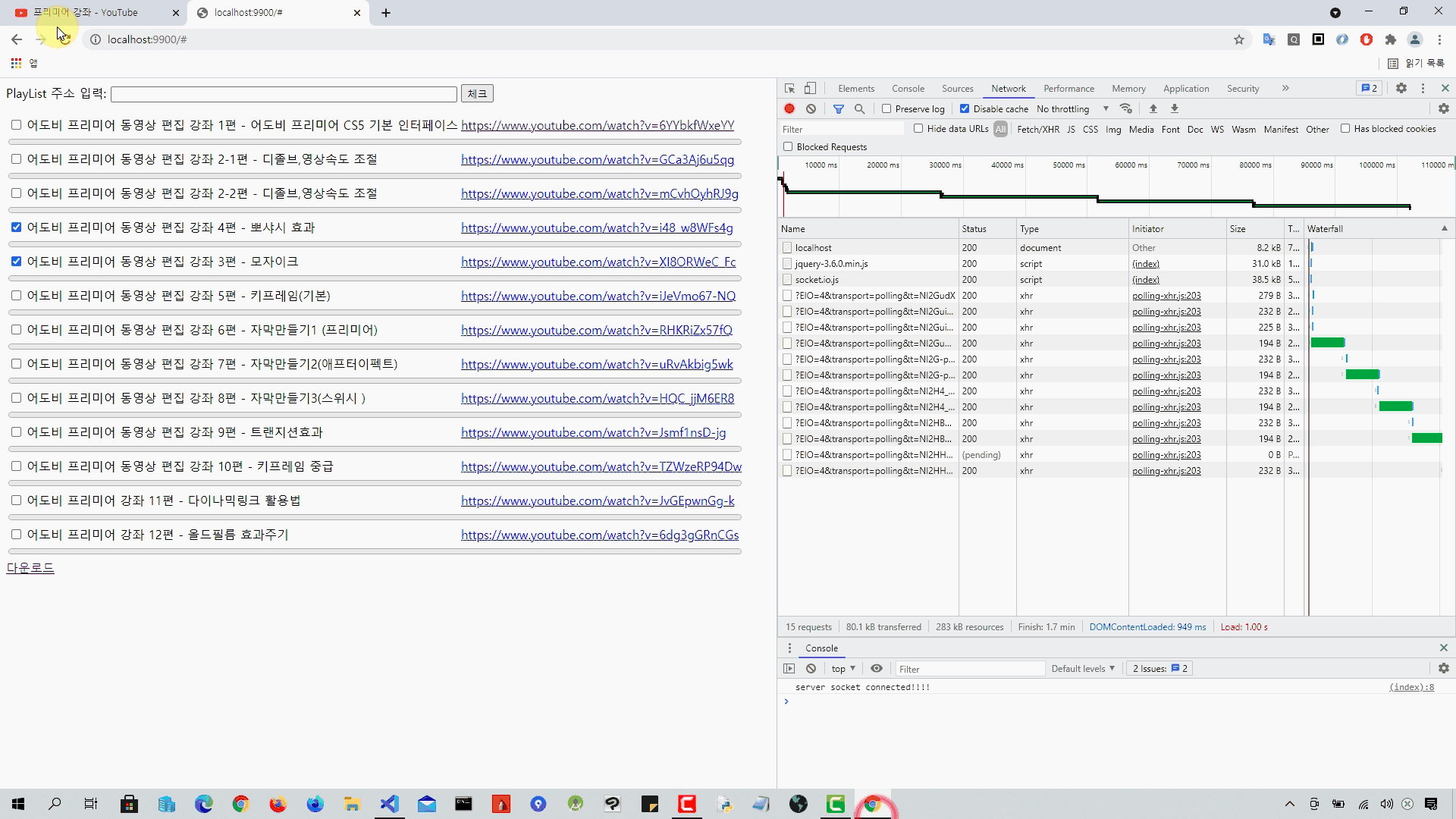The width and height of the screenshot is (1456, 819).
Task: Open the top context dropdown
Action: [843, 669]
